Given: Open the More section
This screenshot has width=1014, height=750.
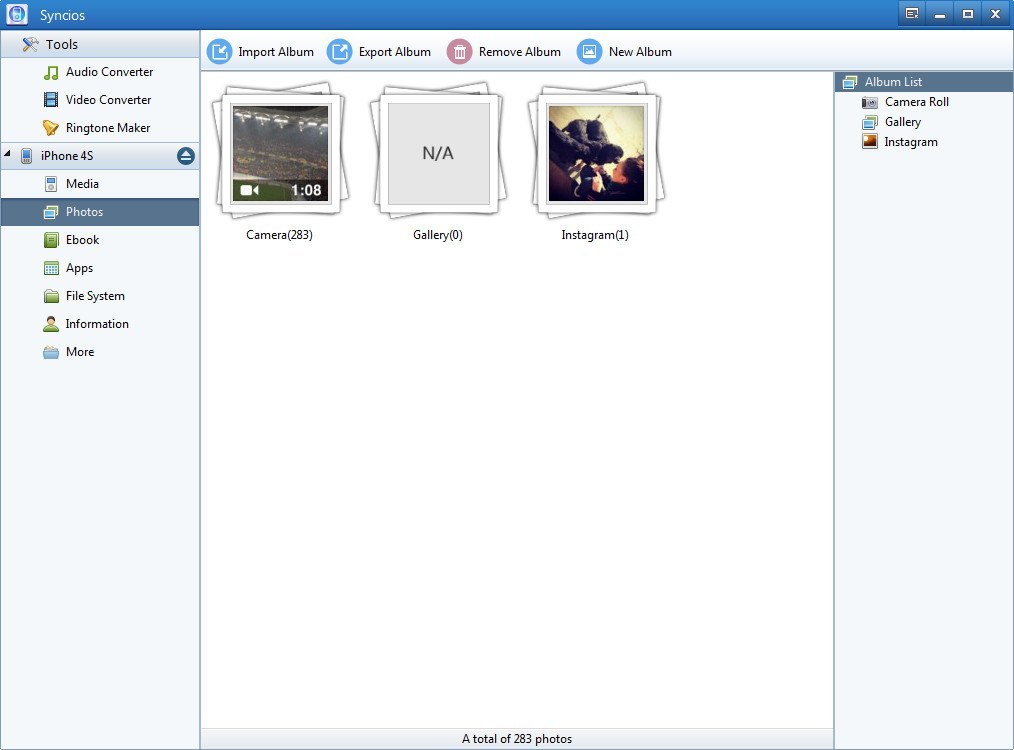Looking at the screenshot, I should (78, 352).
